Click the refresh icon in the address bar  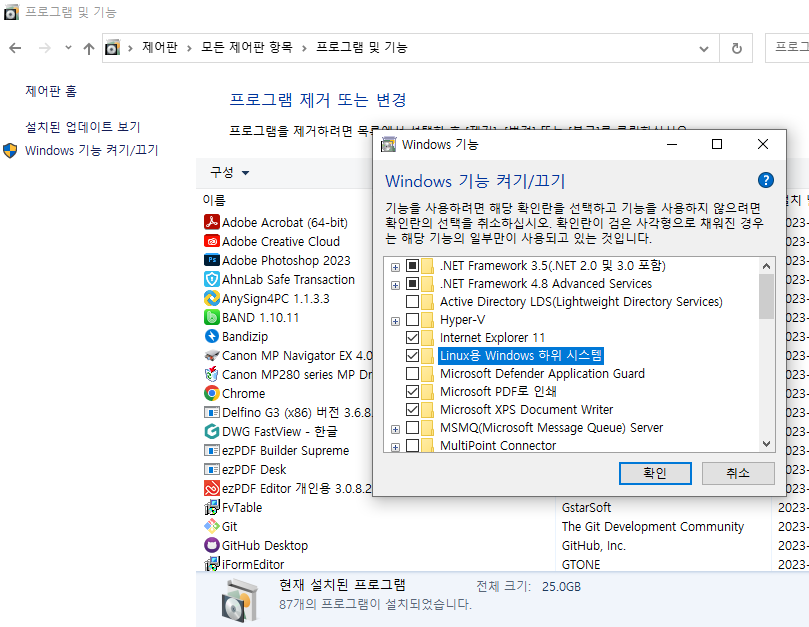[737, 48]
